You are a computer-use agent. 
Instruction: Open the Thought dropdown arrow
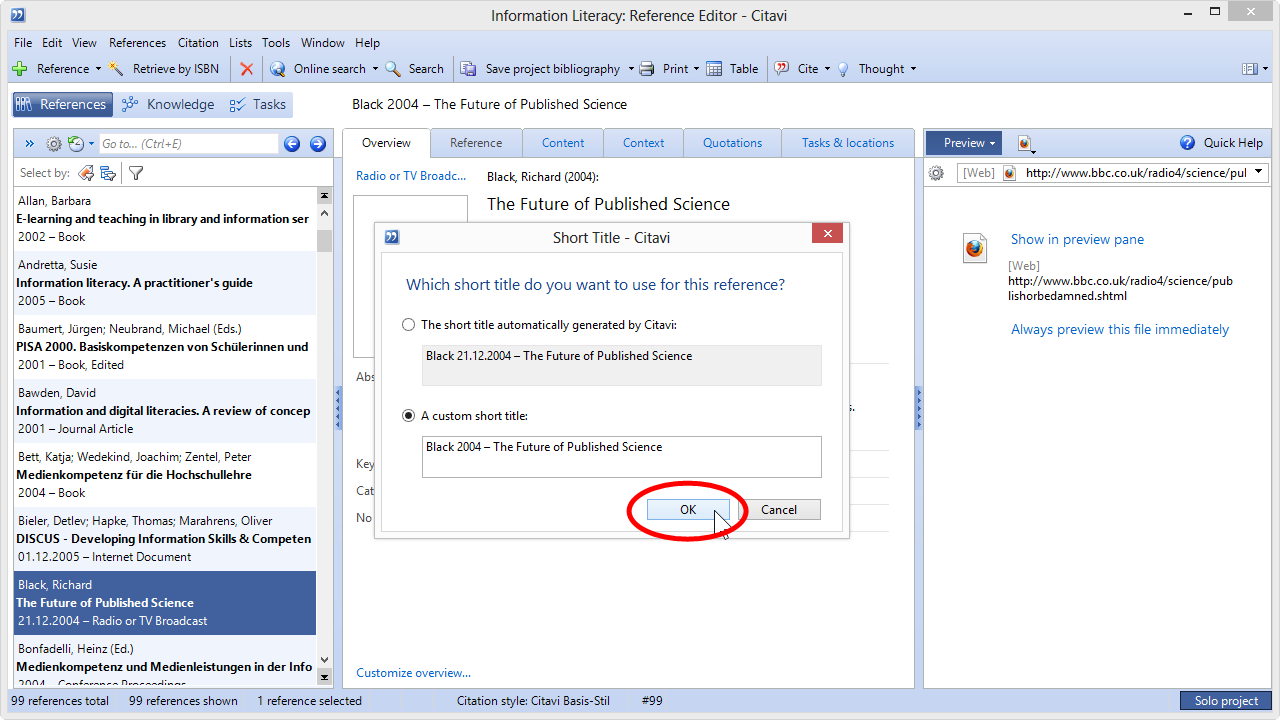click(913, 69)
